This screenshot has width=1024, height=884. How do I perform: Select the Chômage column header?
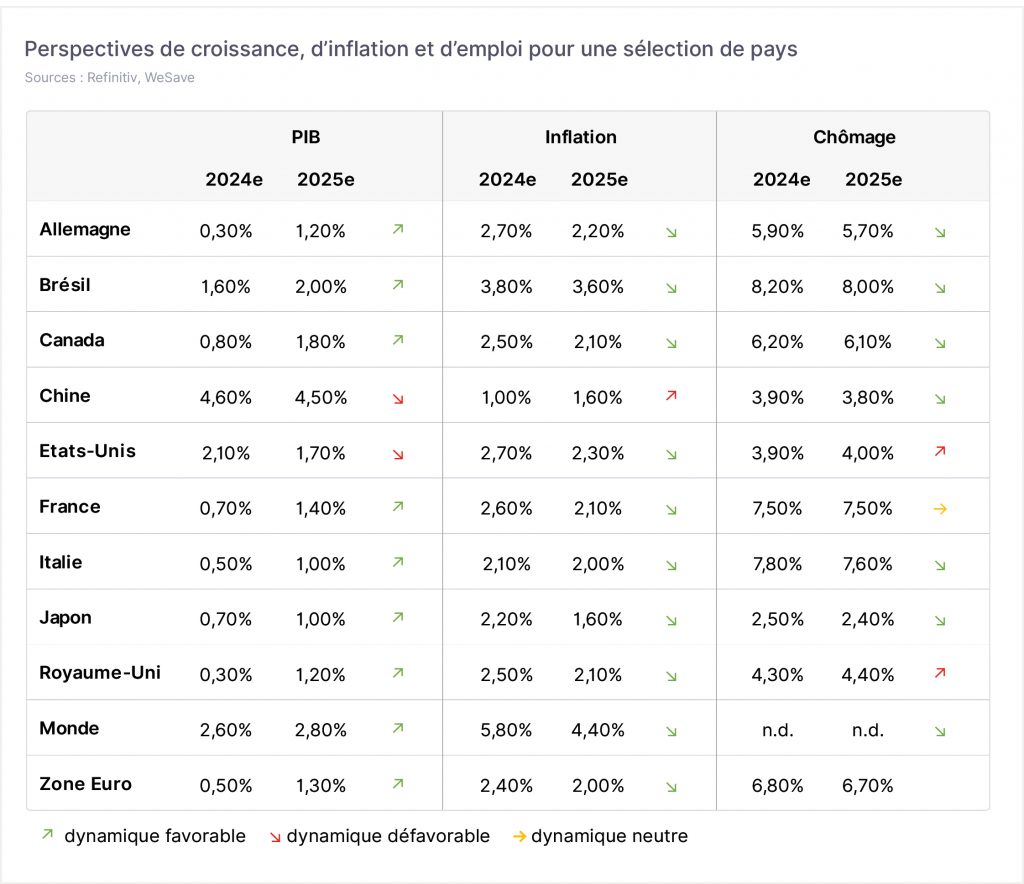(854, 137)
